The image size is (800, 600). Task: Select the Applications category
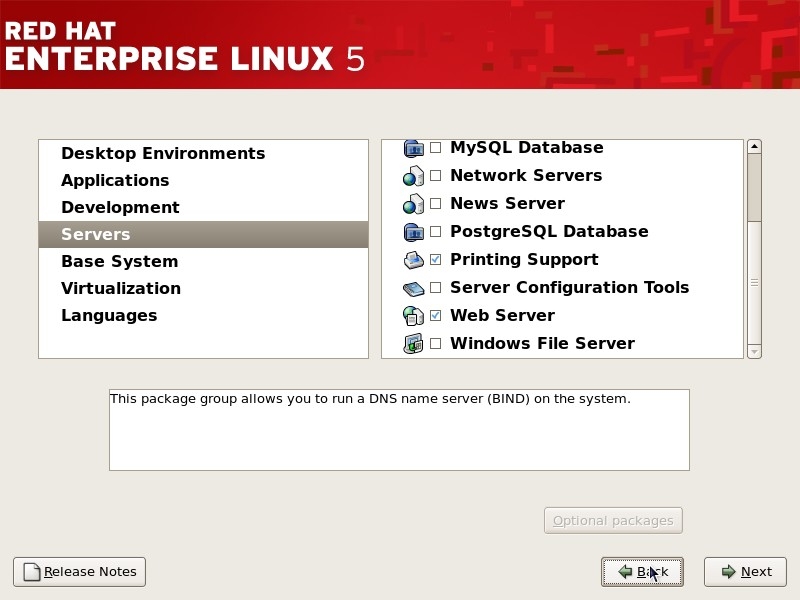(x=204, y=181)
